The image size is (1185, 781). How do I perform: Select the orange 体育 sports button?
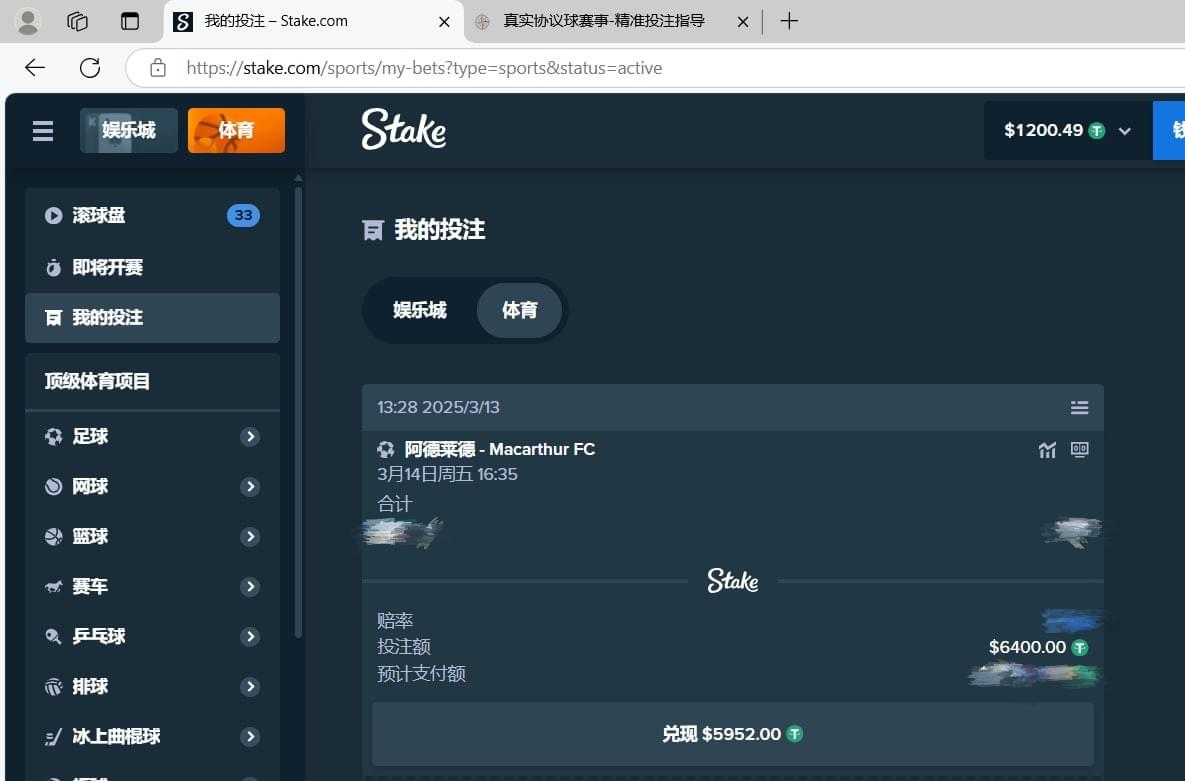[x=237, y=130]
